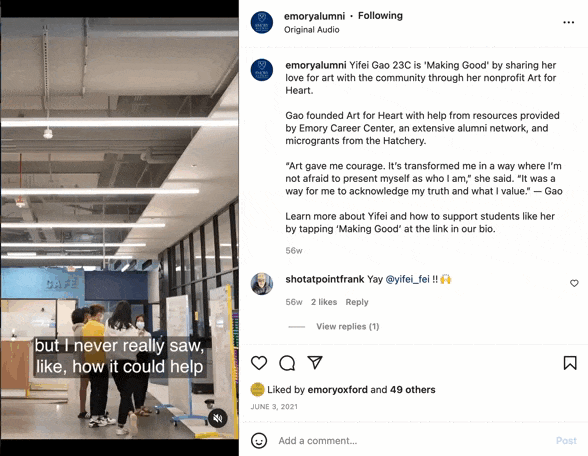
Task: Expand View replies (1)
Action: (x=348, y=327)
